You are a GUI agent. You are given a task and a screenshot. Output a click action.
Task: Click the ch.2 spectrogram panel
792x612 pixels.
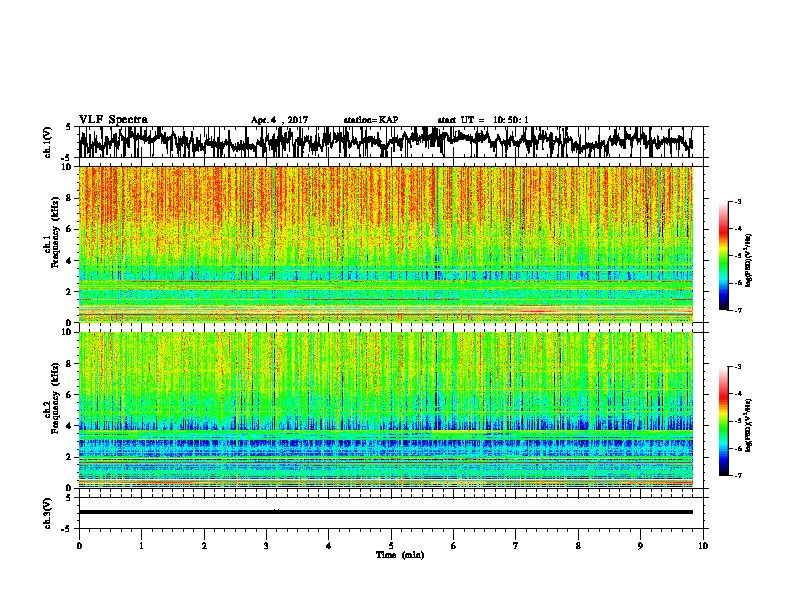coord(386,410)
